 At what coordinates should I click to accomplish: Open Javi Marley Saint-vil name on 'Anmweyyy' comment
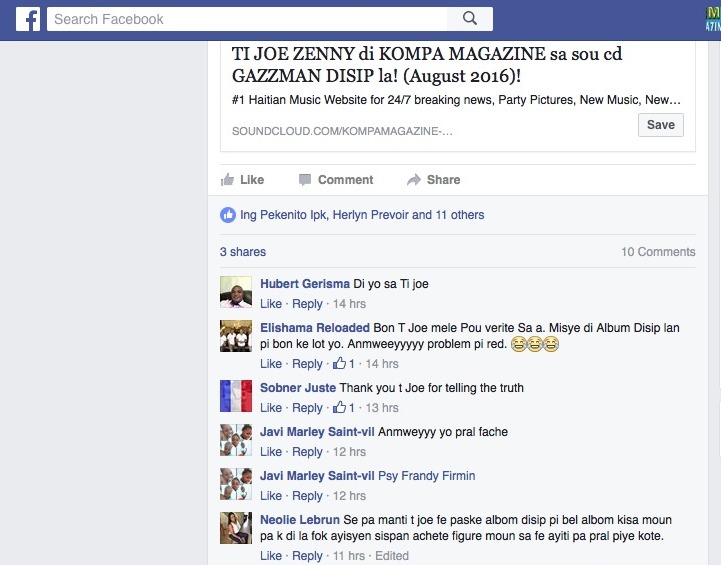[317, 432]
